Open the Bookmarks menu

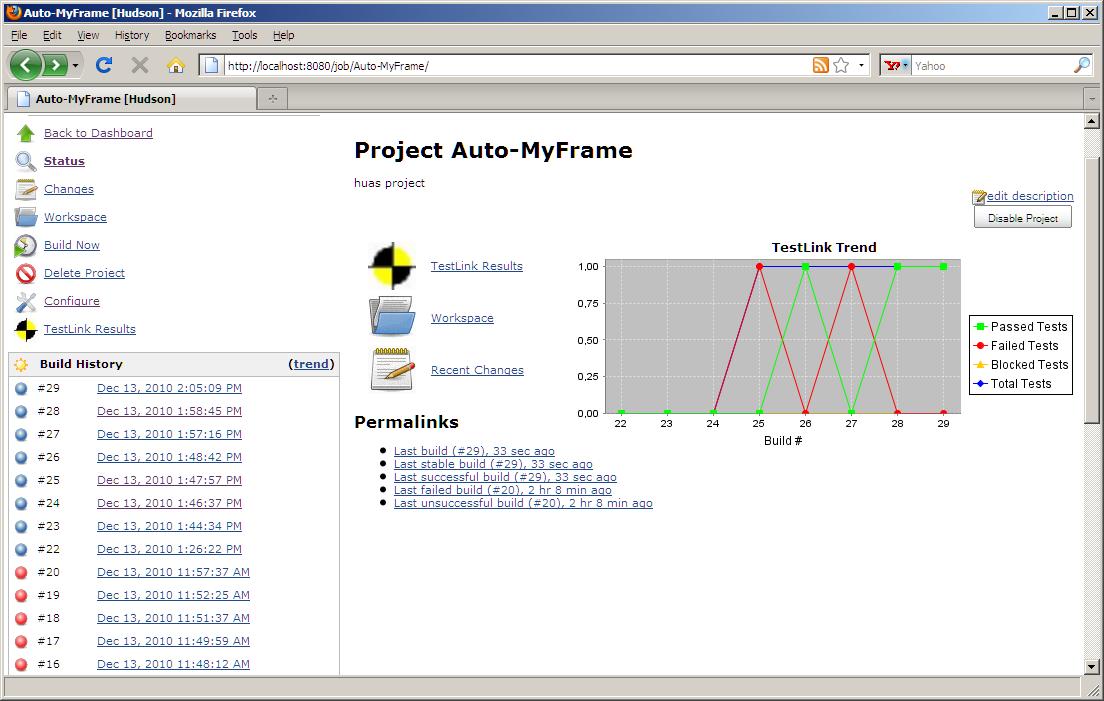(189, 35)
